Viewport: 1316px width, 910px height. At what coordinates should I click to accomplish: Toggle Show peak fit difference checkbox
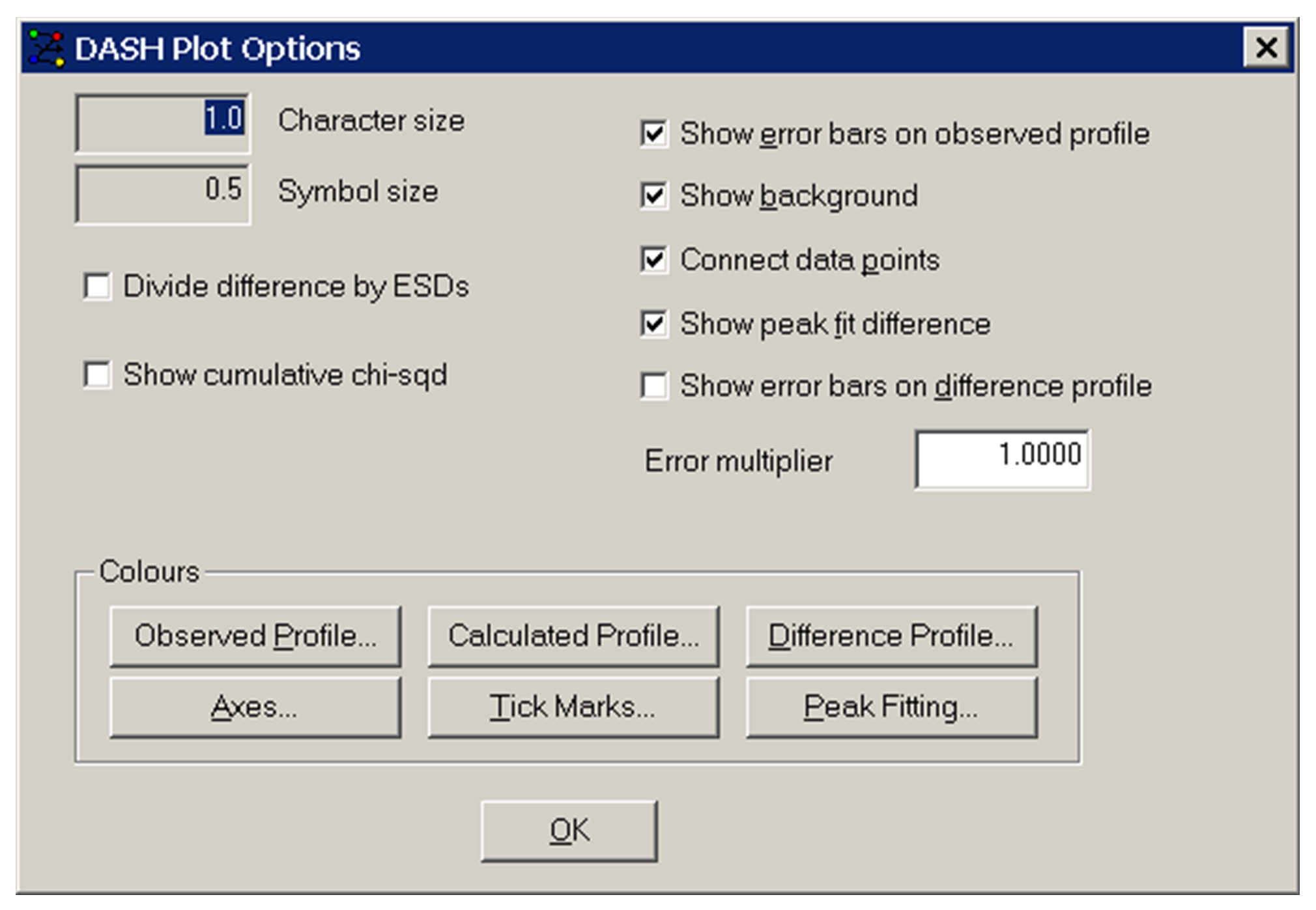click(654, 324)
